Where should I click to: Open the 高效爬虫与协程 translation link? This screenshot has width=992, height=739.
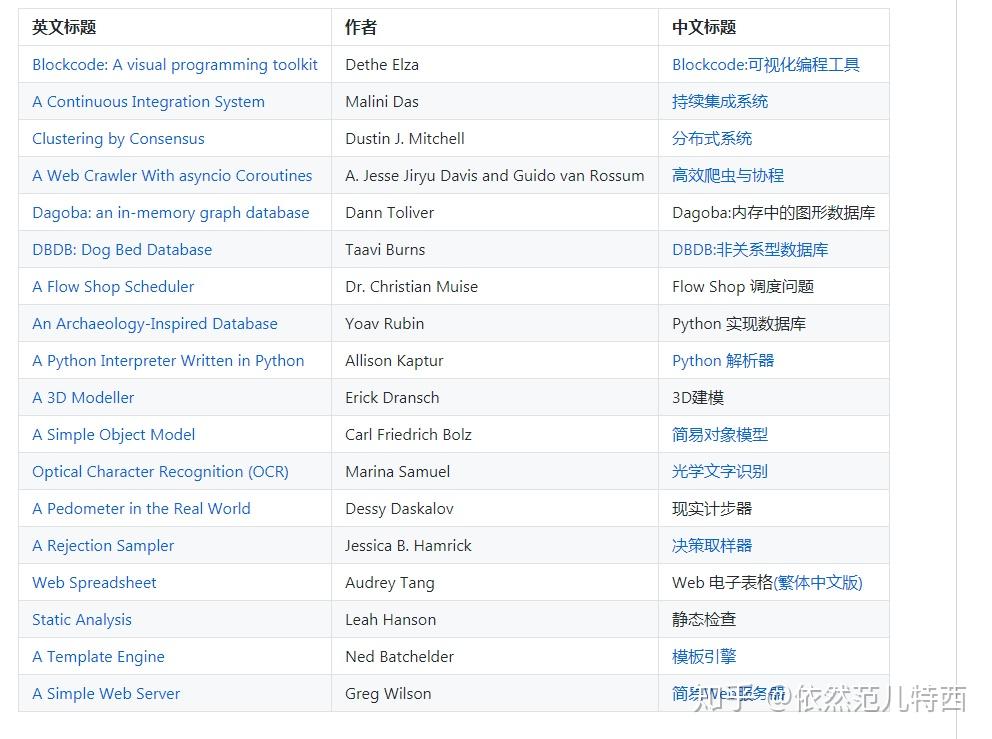[728, 176]
